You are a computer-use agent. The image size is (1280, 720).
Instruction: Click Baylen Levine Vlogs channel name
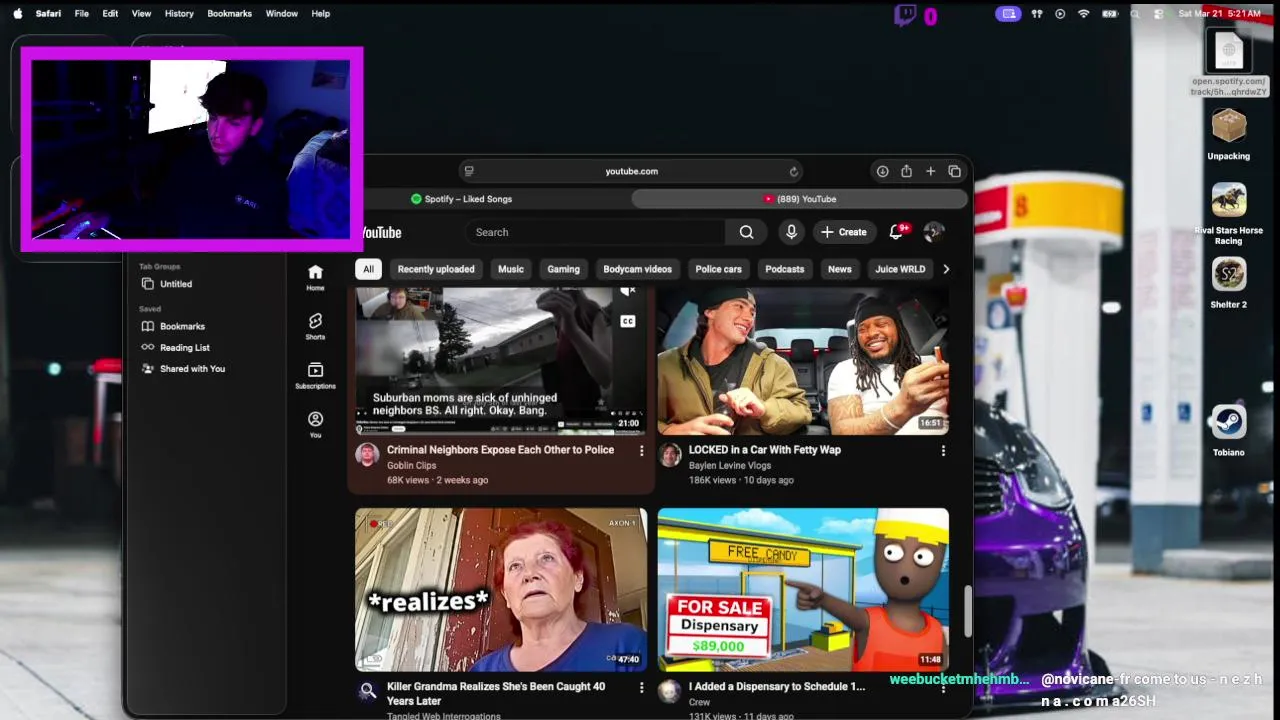(x=729, y=465)
